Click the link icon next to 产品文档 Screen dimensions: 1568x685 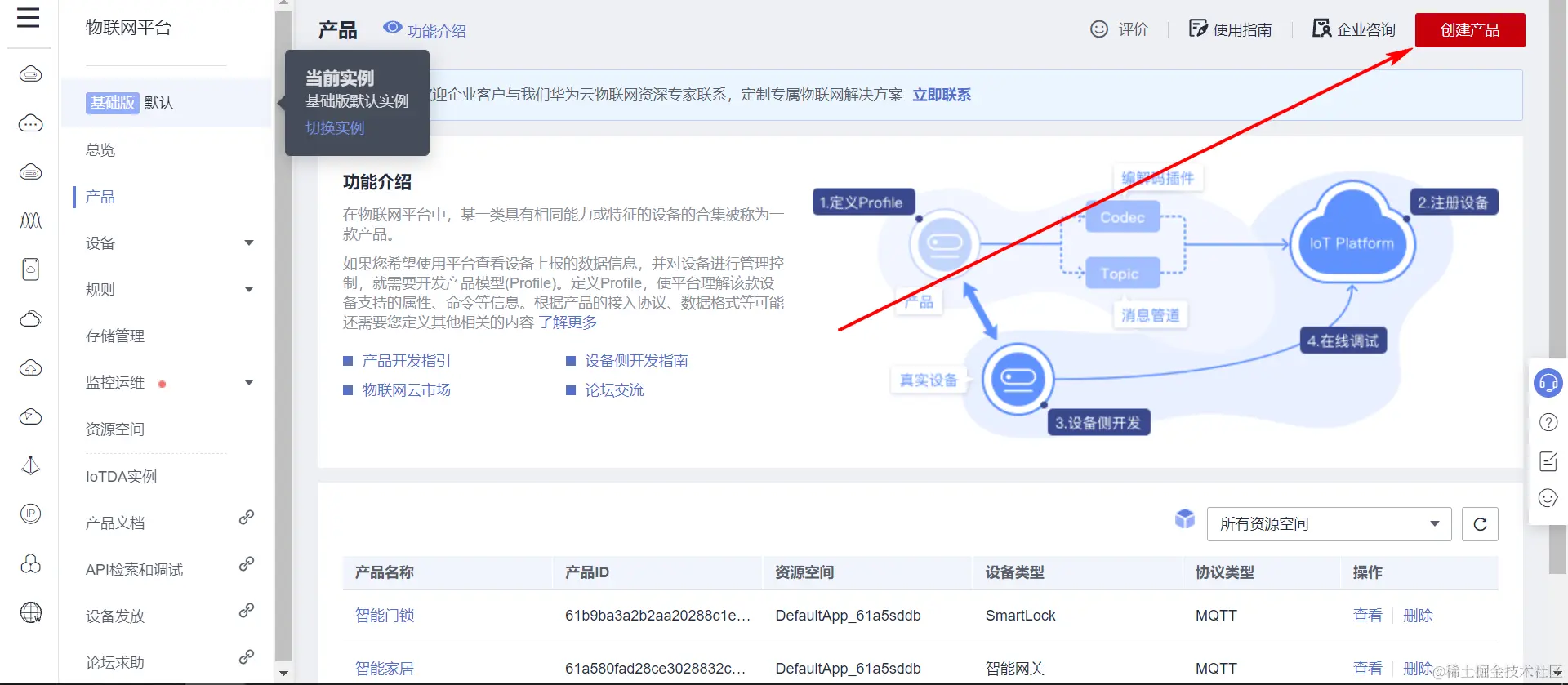[x=247, y=518]
